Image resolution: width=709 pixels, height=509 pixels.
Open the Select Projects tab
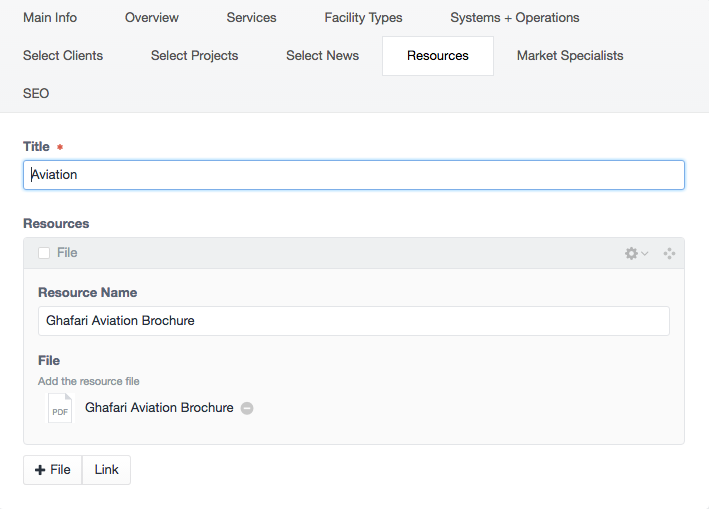tap(194, 56)
